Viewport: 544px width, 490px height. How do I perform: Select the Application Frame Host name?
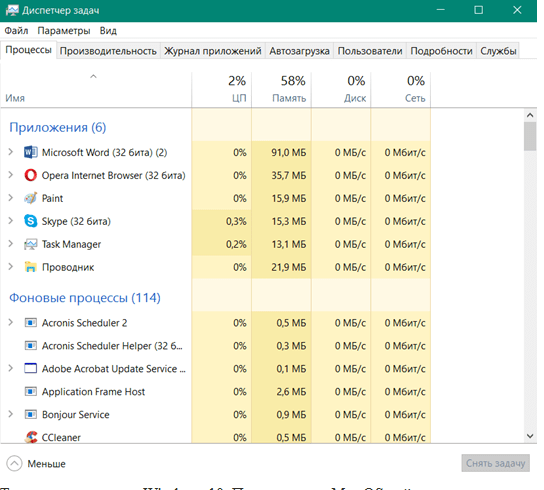[93, 392]
